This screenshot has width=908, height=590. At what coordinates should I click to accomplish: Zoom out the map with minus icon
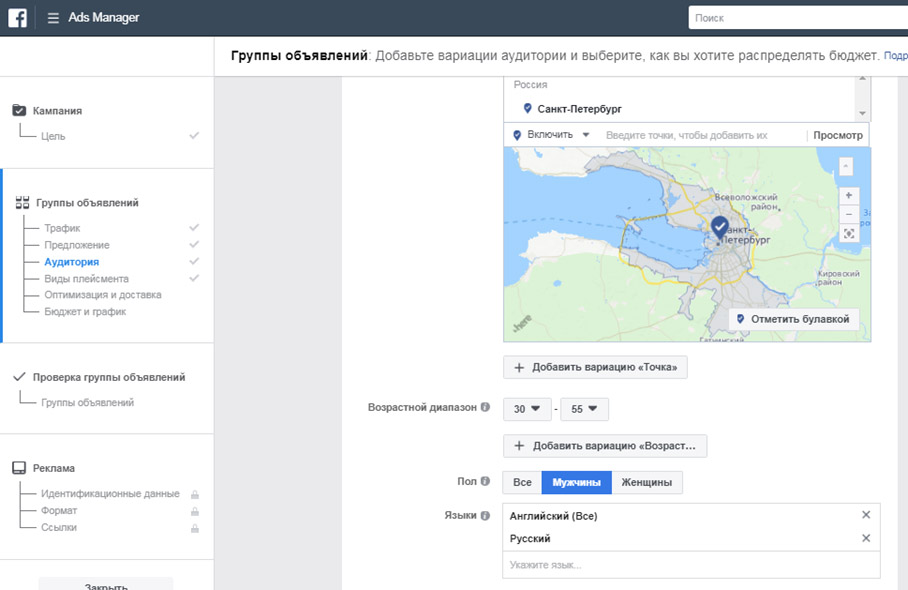pos(848,214)
